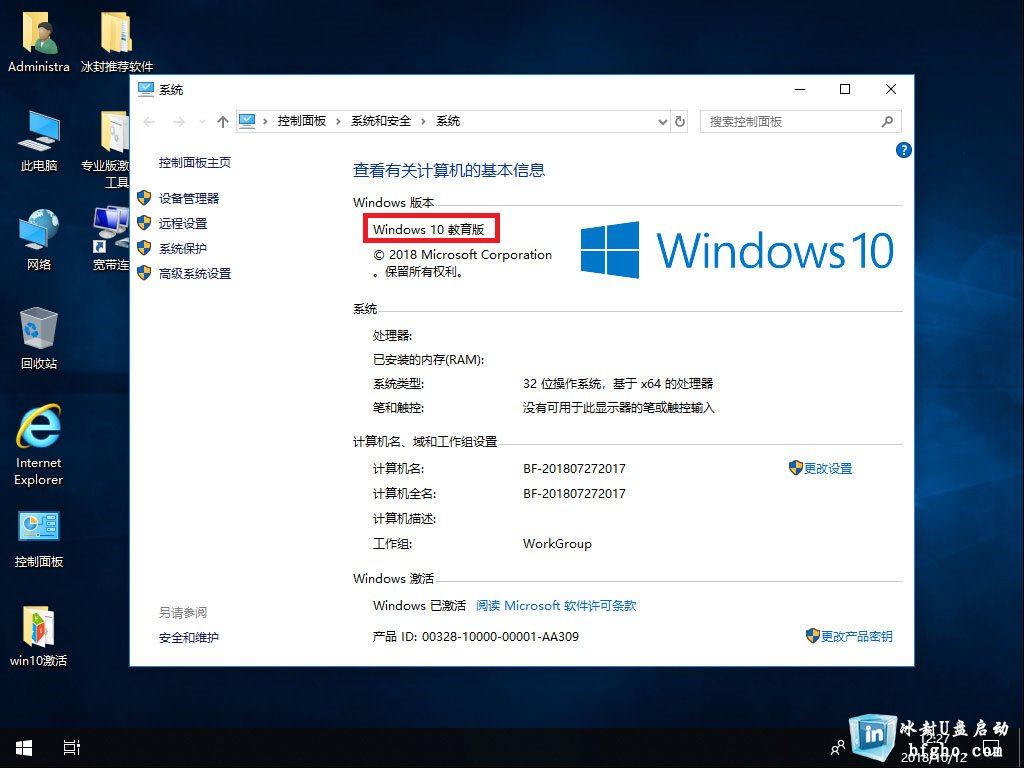
Task: Open the Administrator folder desktop icon
Action: click(x=39, y=43)
